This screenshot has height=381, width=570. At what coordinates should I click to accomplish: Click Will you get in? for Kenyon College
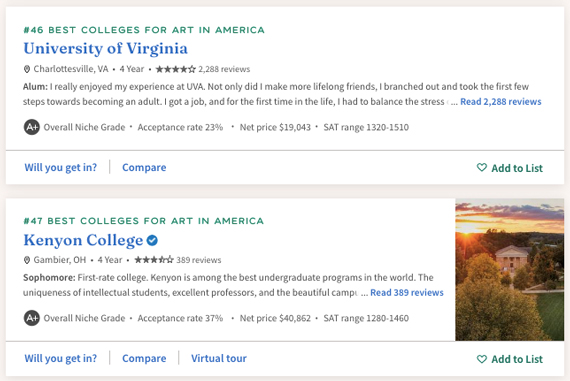pyautogui.click(x=61, y=358)
